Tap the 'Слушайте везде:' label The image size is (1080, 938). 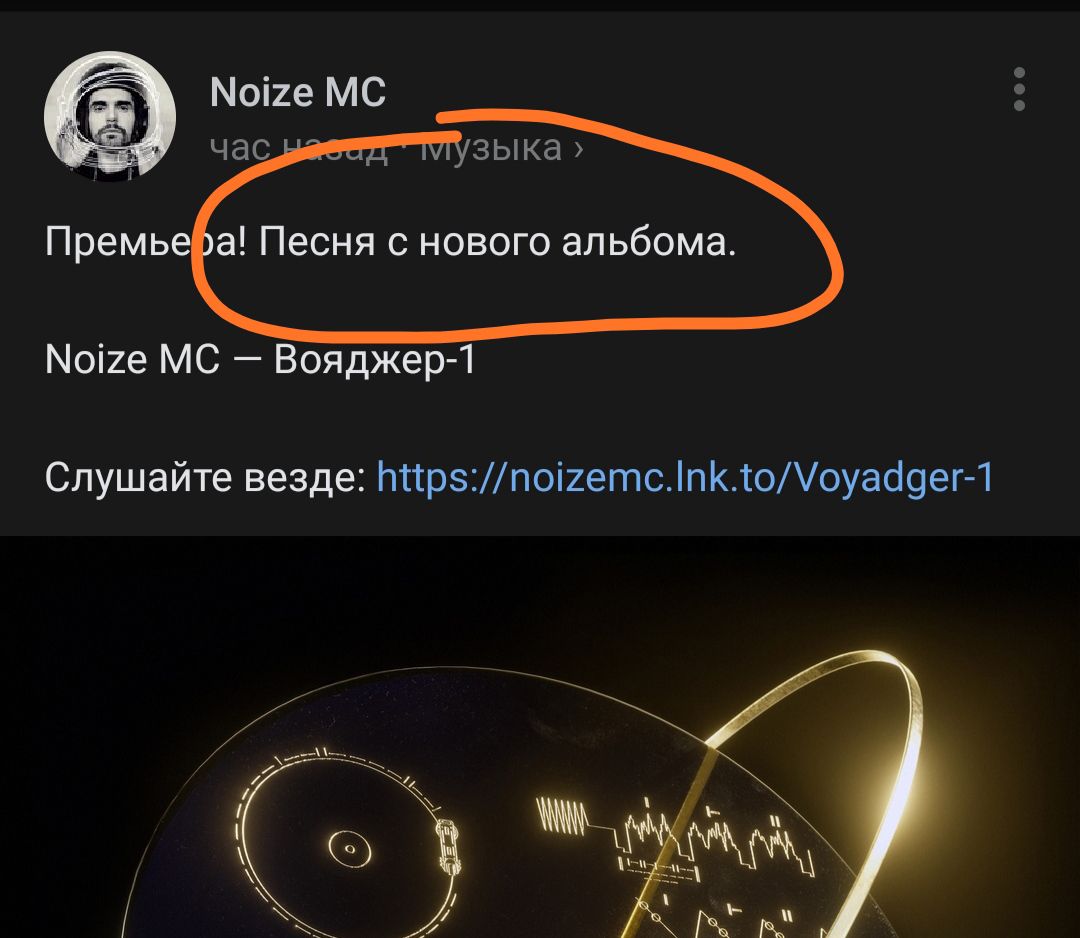[205, 477]
